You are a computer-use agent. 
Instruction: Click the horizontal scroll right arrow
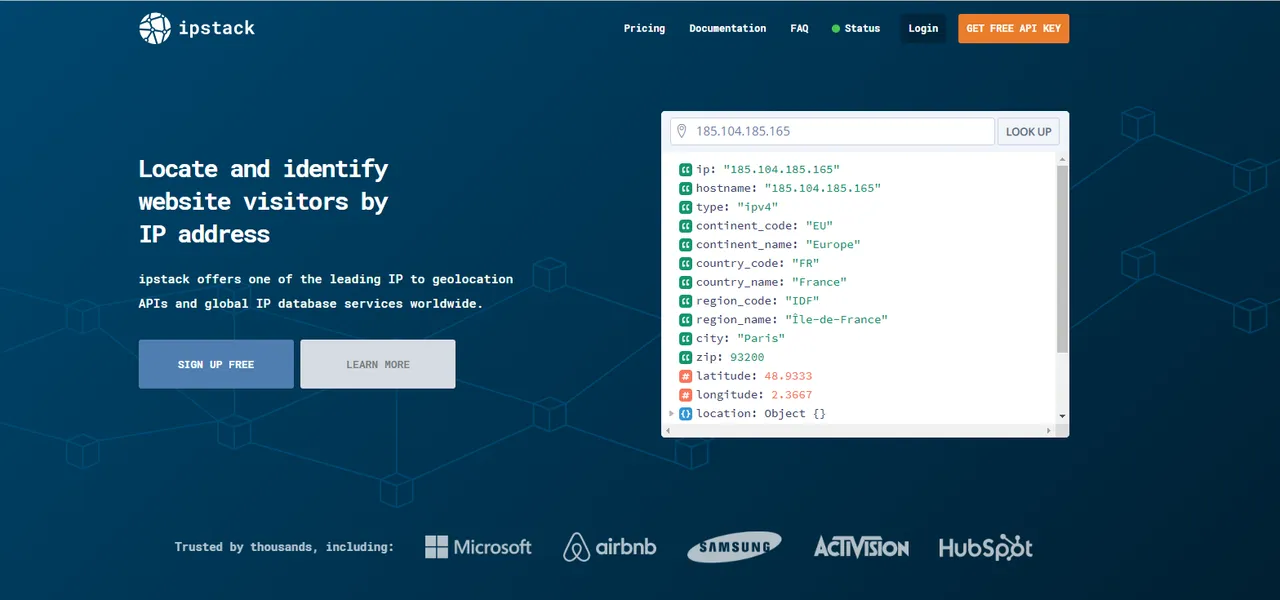[1049, 430]
